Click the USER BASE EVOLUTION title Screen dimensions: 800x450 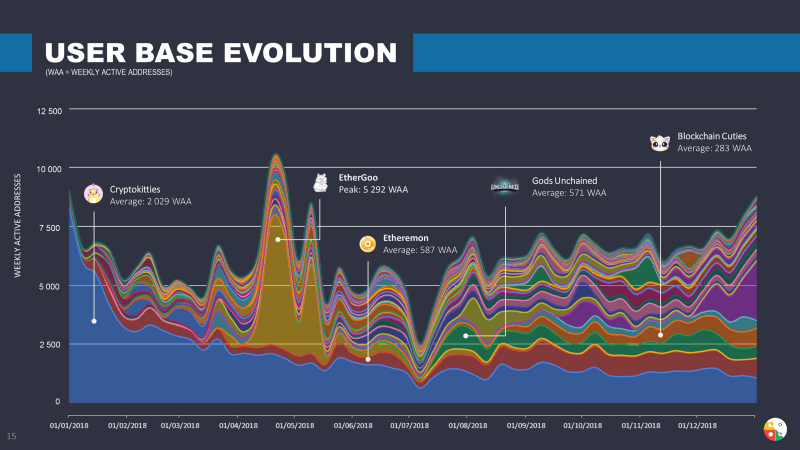[221, 52]
